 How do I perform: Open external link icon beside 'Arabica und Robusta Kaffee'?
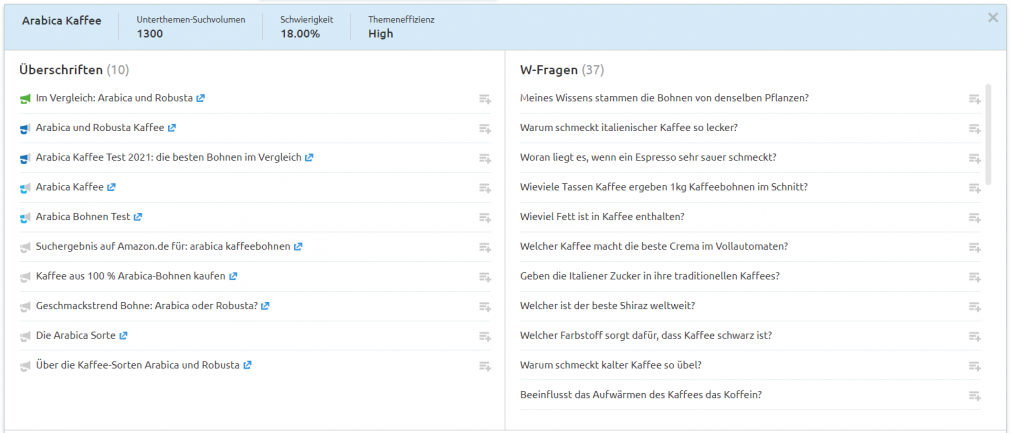pyautogui.click(x=172, y=128)
